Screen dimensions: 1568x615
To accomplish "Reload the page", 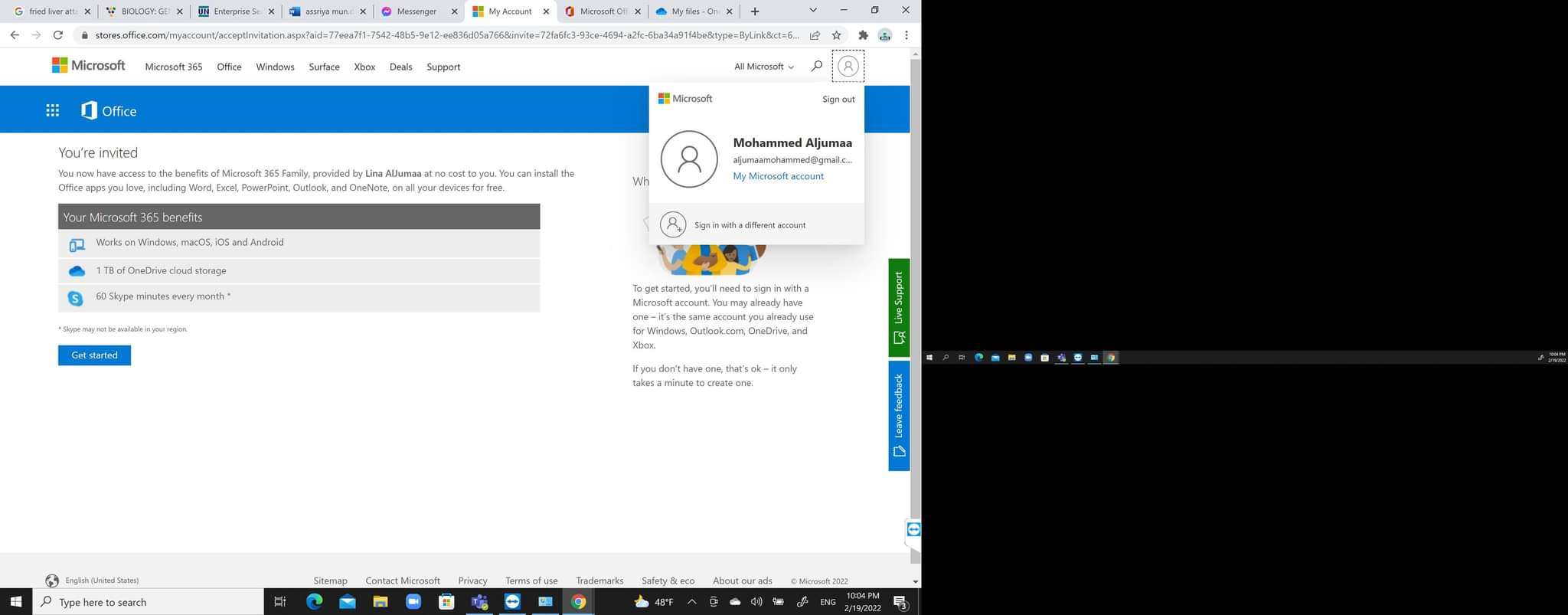I will click(58, 35).
